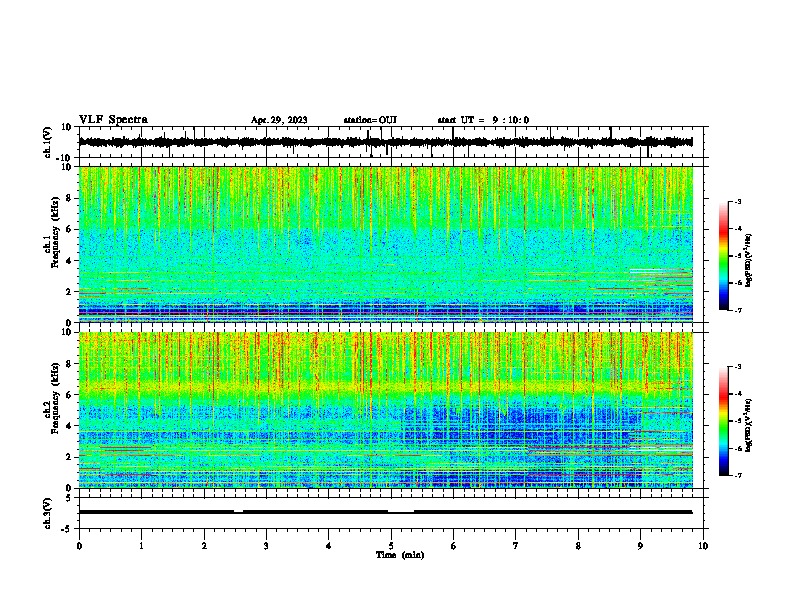Image resolution: width=792 pixels, height=612 pixels.
Task: Click inside the ch.2 spectrogram plot
Action: pyautogui.click(x=386, y=410)
